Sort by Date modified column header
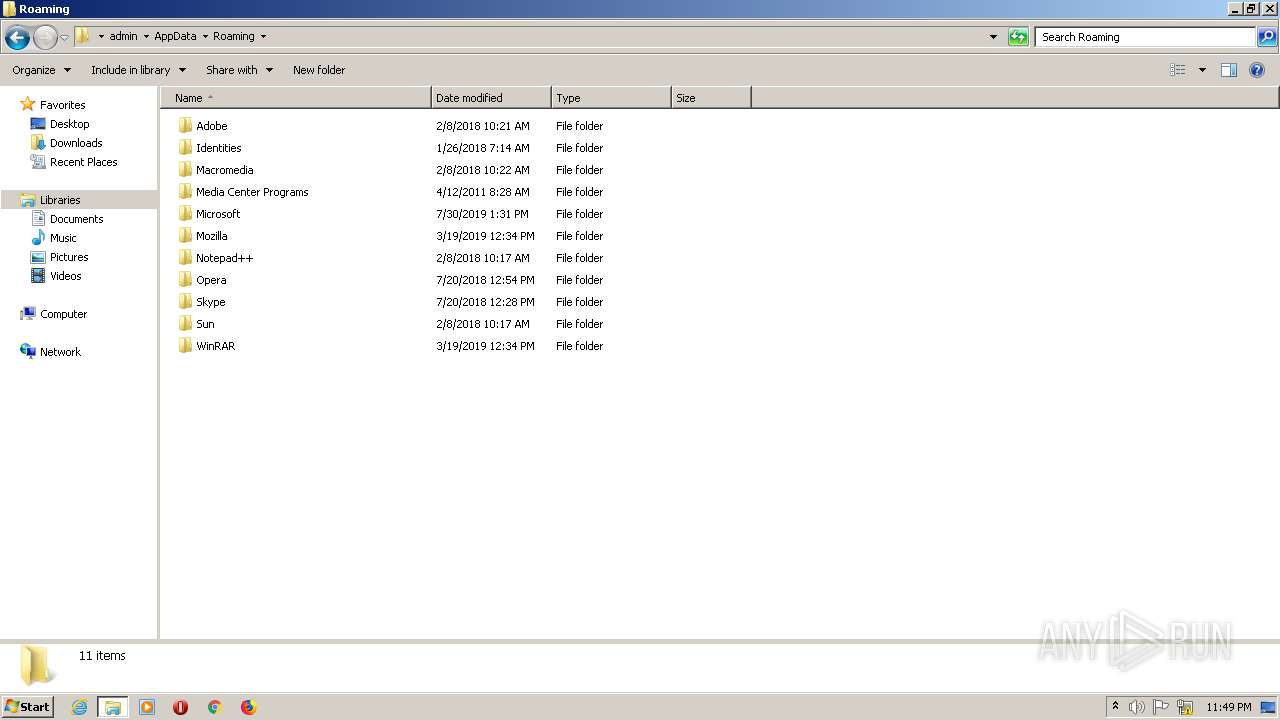The image size is (1280, 720). [x=491, y=98]
